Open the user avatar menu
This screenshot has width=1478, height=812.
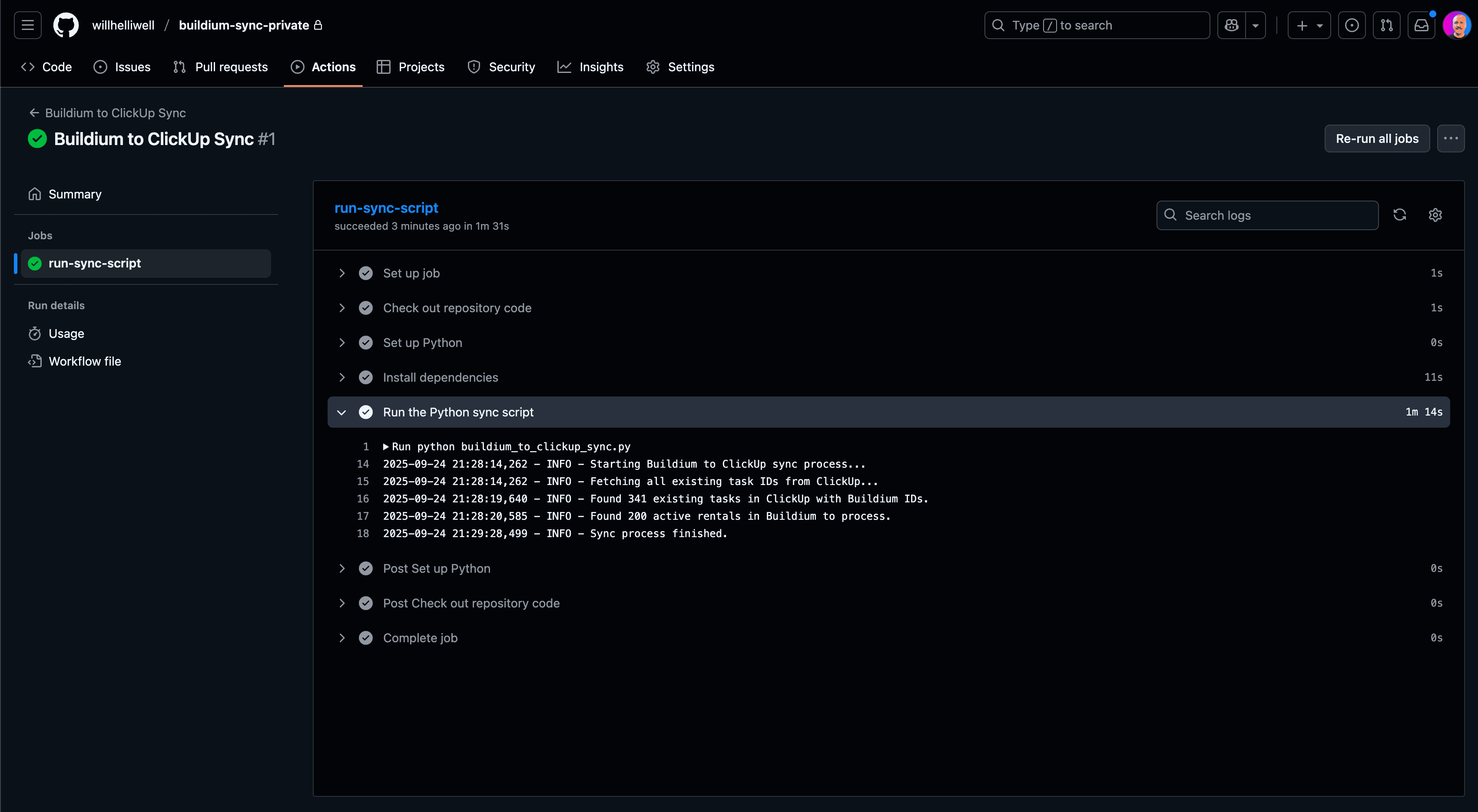(1456, 25)
